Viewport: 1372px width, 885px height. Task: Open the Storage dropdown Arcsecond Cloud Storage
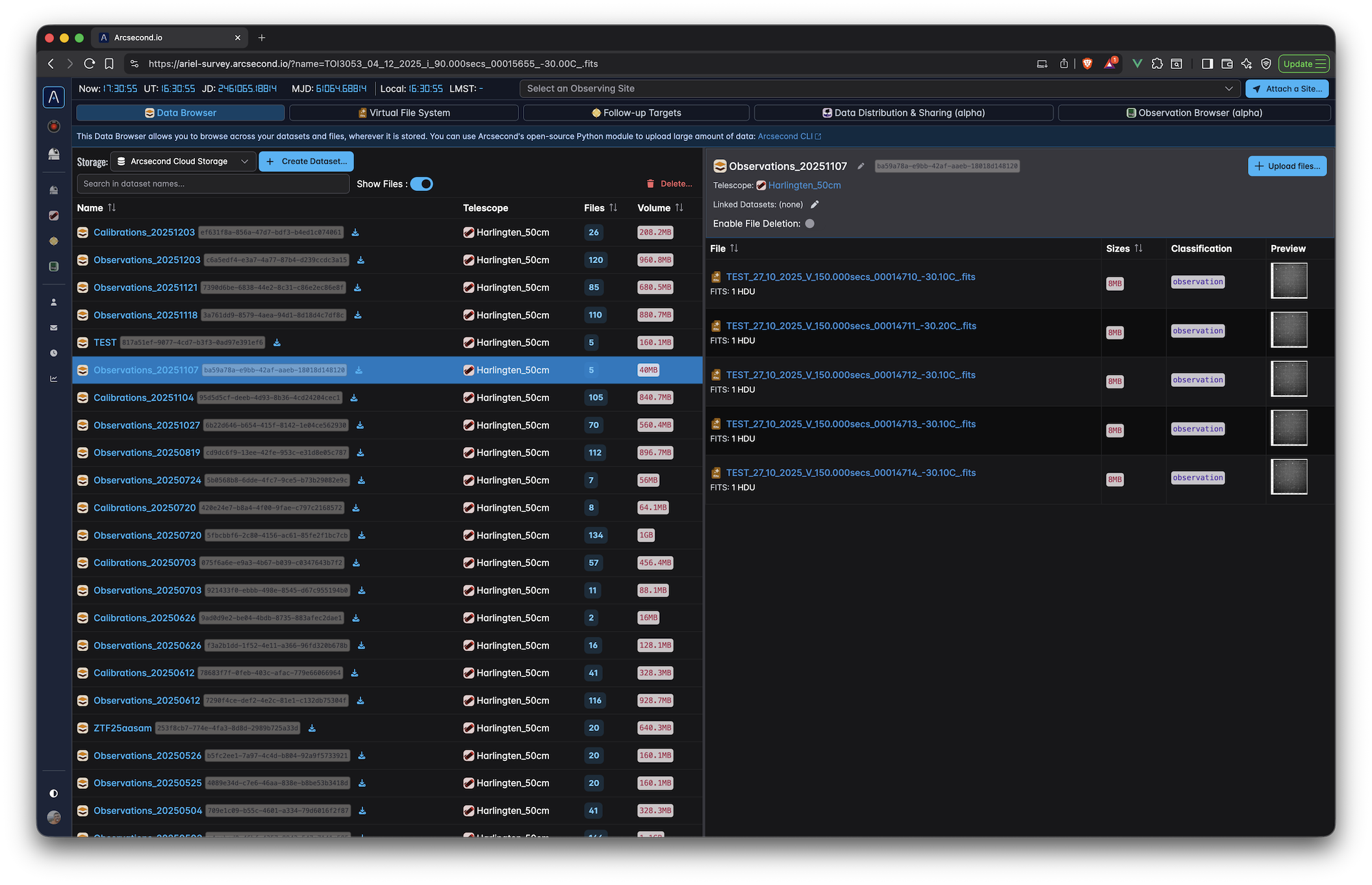coord(183,161)
